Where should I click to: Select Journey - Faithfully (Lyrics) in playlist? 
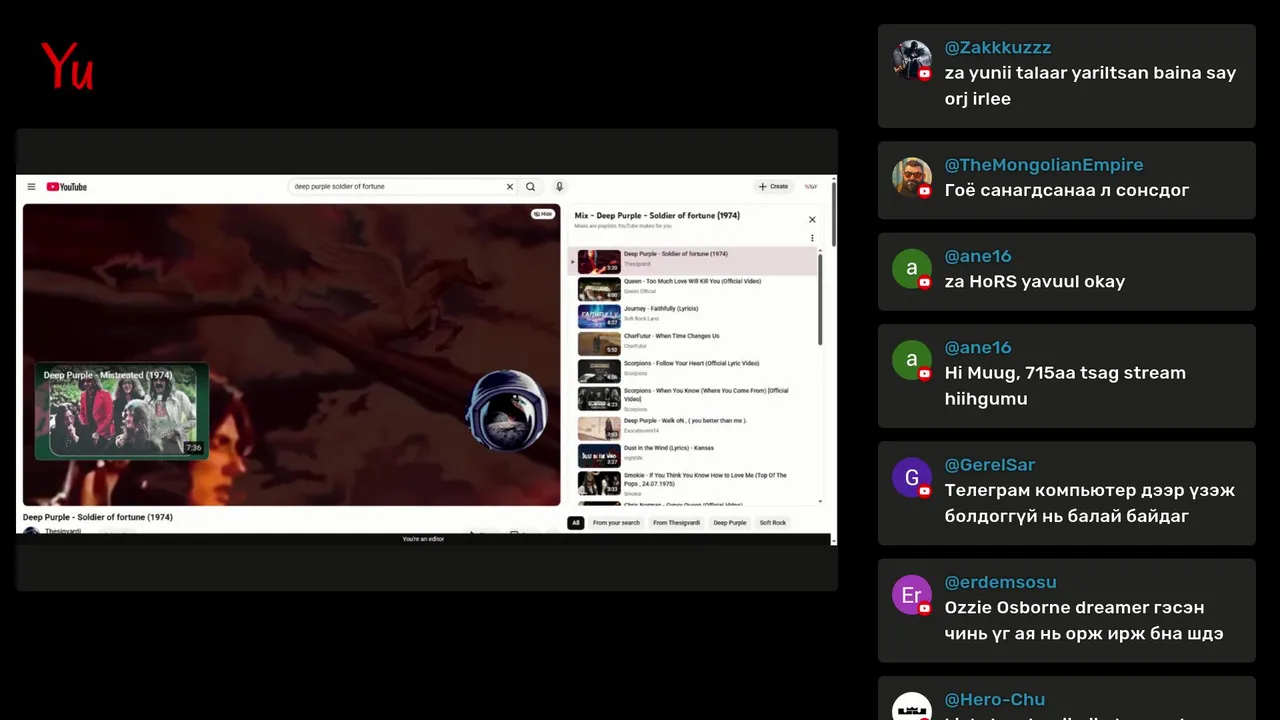(x=693, y=317)
